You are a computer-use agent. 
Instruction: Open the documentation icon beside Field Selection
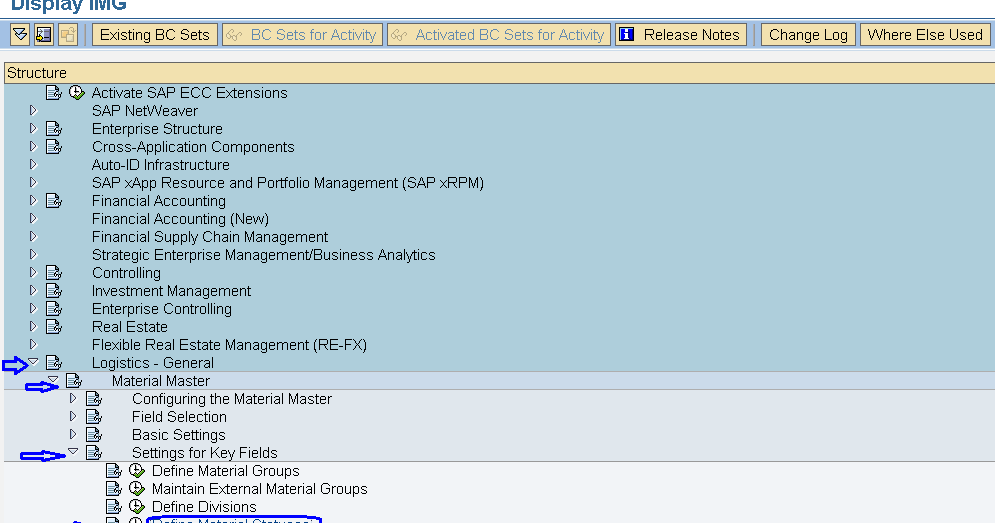click(x=94, y=417)
